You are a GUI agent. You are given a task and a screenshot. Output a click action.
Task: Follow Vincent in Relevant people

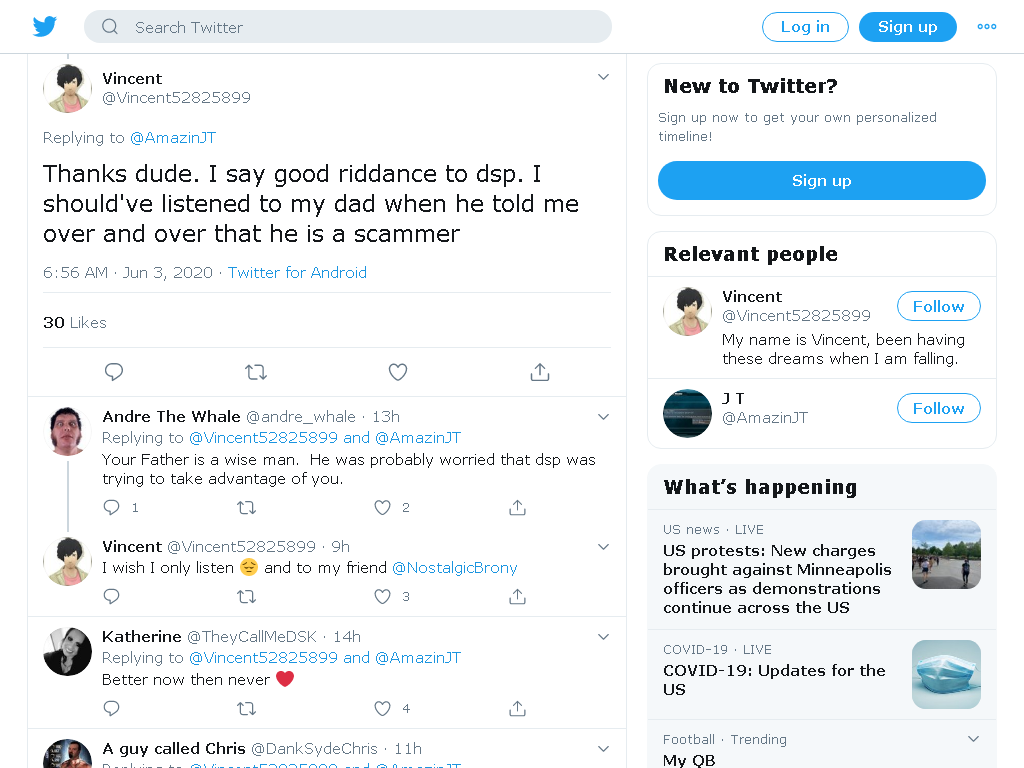938,306
